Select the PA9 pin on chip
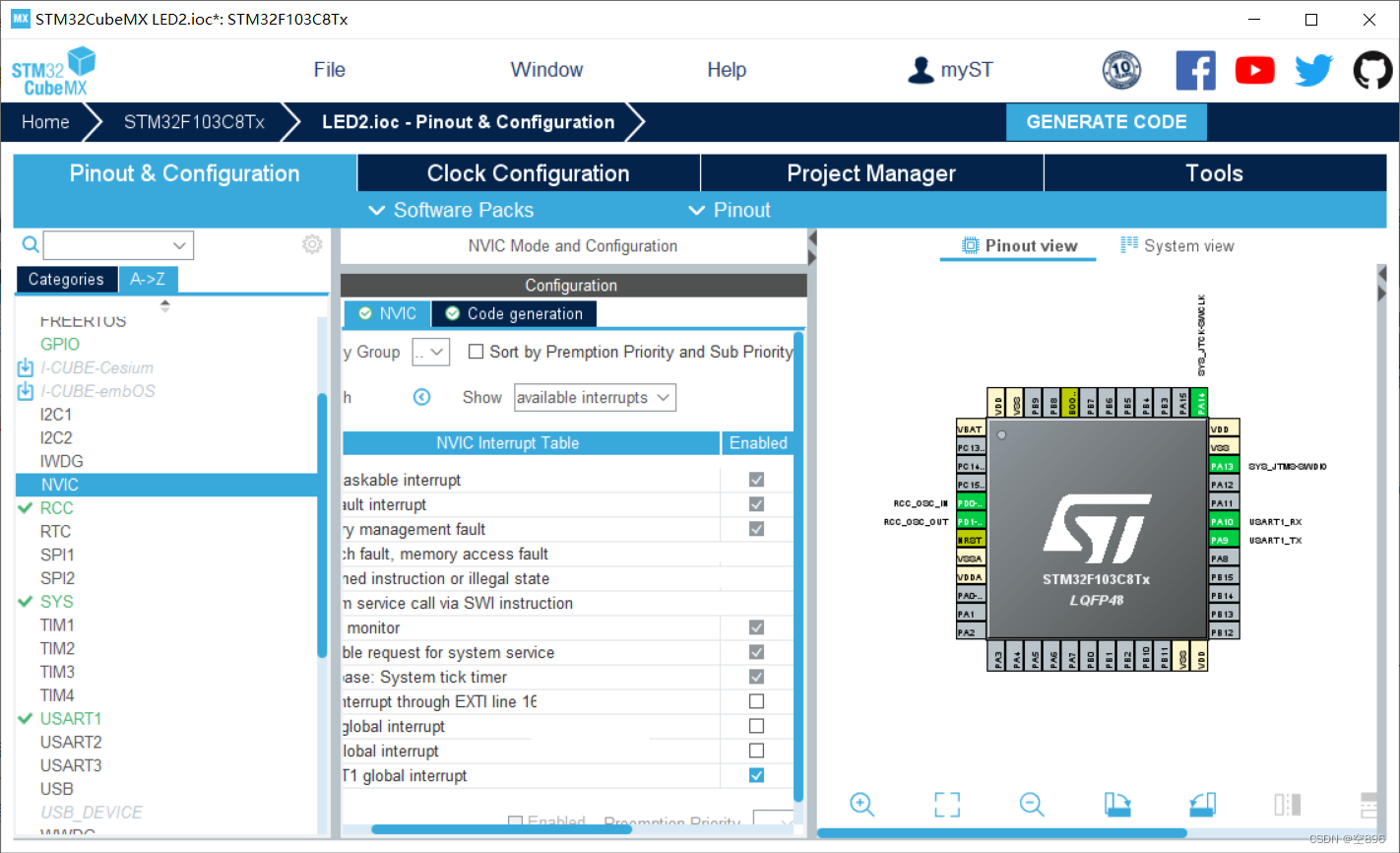 [x=1223, y=540]
